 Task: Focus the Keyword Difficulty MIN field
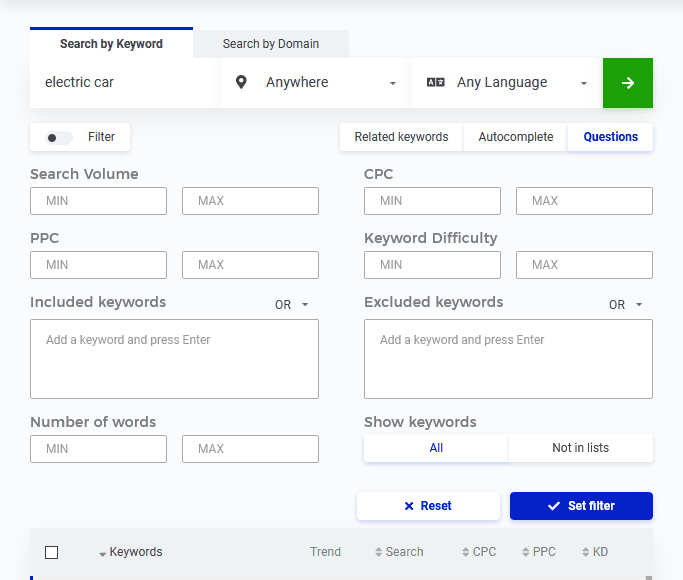point(433,265)
